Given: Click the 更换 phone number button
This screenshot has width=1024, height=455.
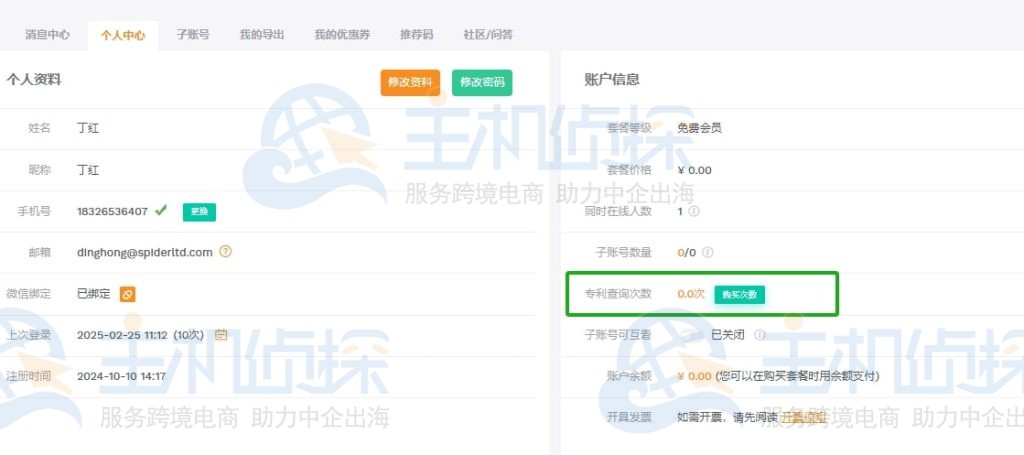Looking at the screenshot, I should 199,212.
